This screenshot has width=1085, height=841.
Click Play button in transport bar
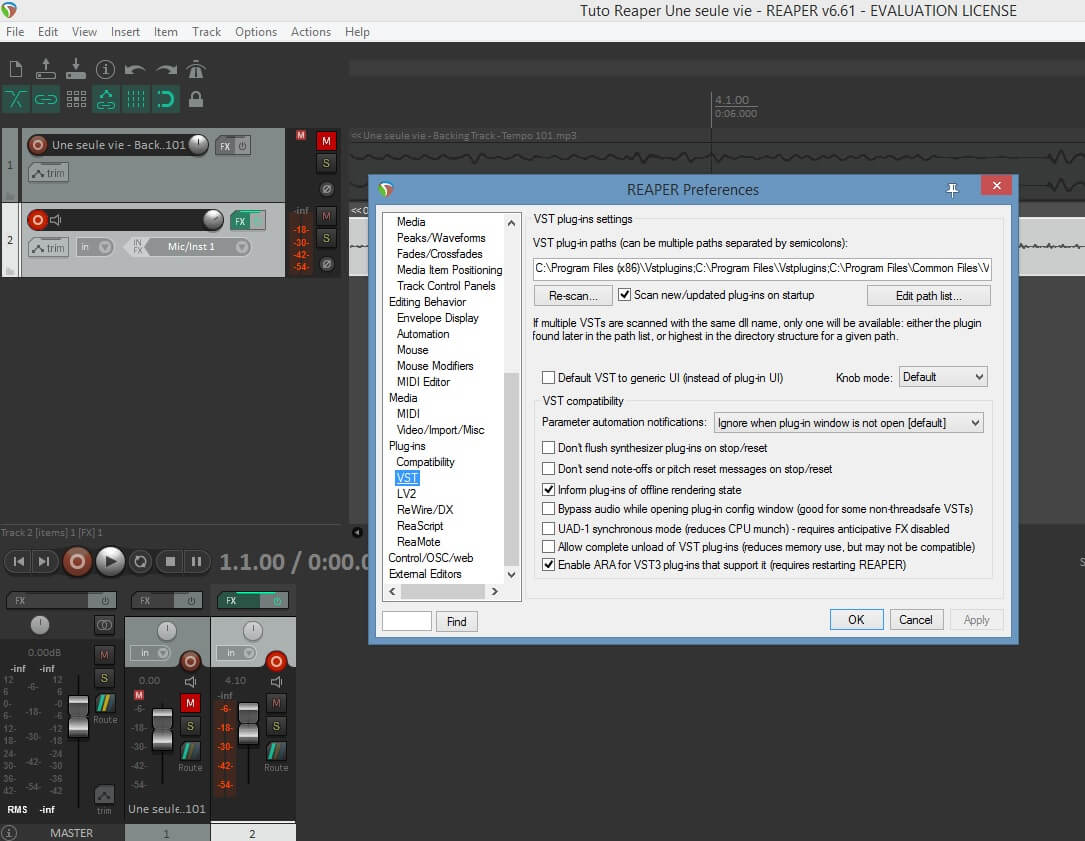tap(109, 561)
